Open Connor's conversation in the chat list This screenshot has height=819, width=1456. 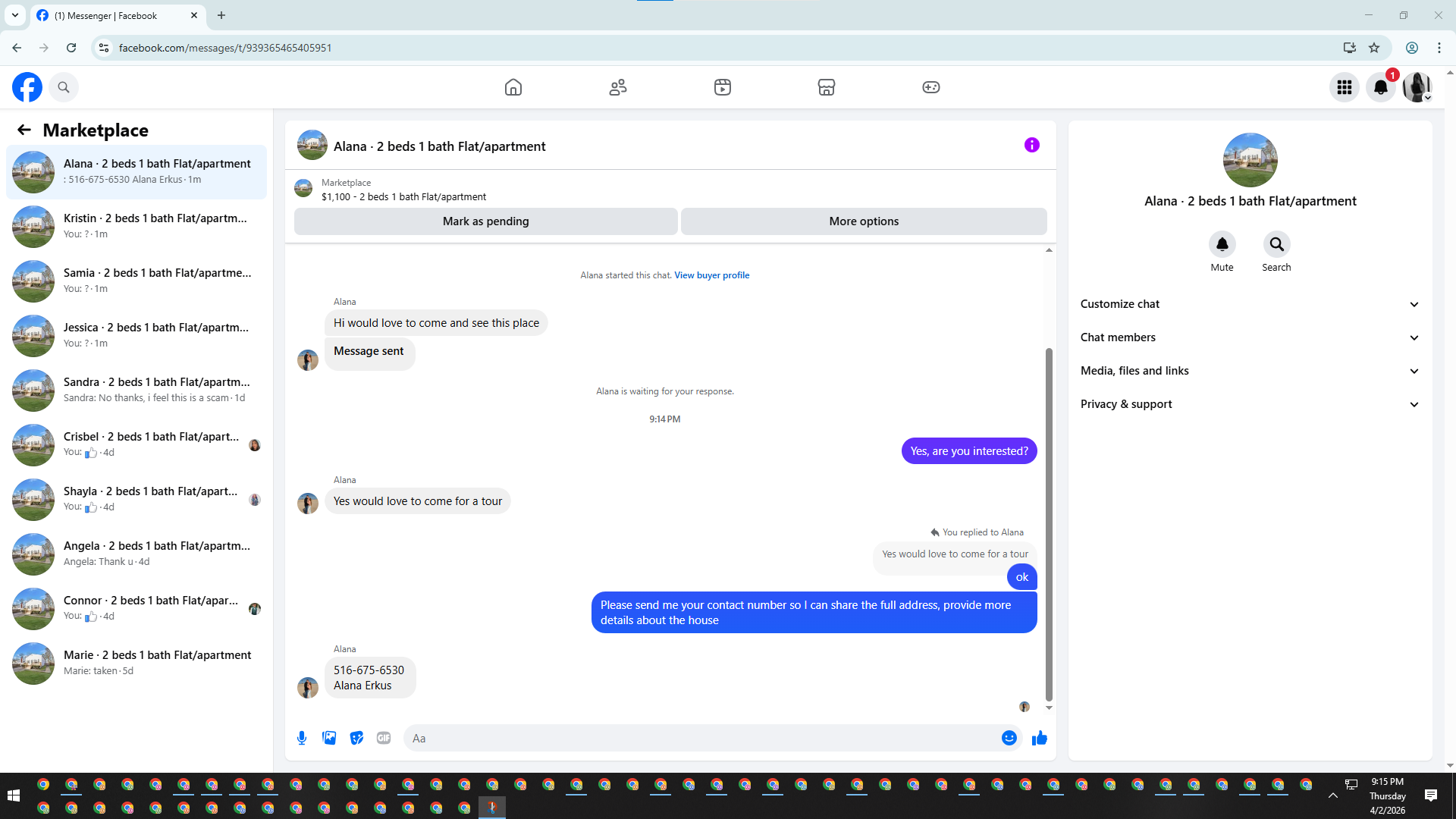pyautogui.click(x=136, y=609)
